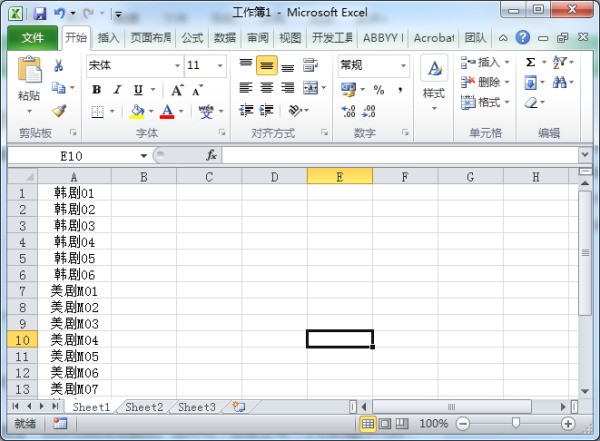Click the Merge and Center icon
The width and height of the screenshot is (600, 441).
pyautogui.click(x=311, y=88)
